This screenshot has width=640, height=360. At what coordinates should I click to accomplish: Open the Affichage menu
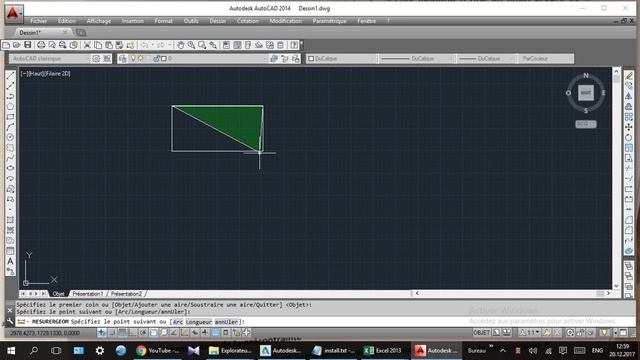99,21
